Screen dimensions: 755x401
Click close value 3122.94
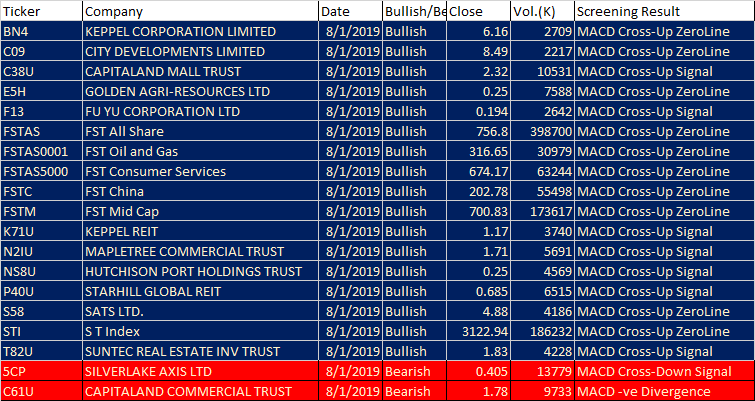click(x=479, y=331)
